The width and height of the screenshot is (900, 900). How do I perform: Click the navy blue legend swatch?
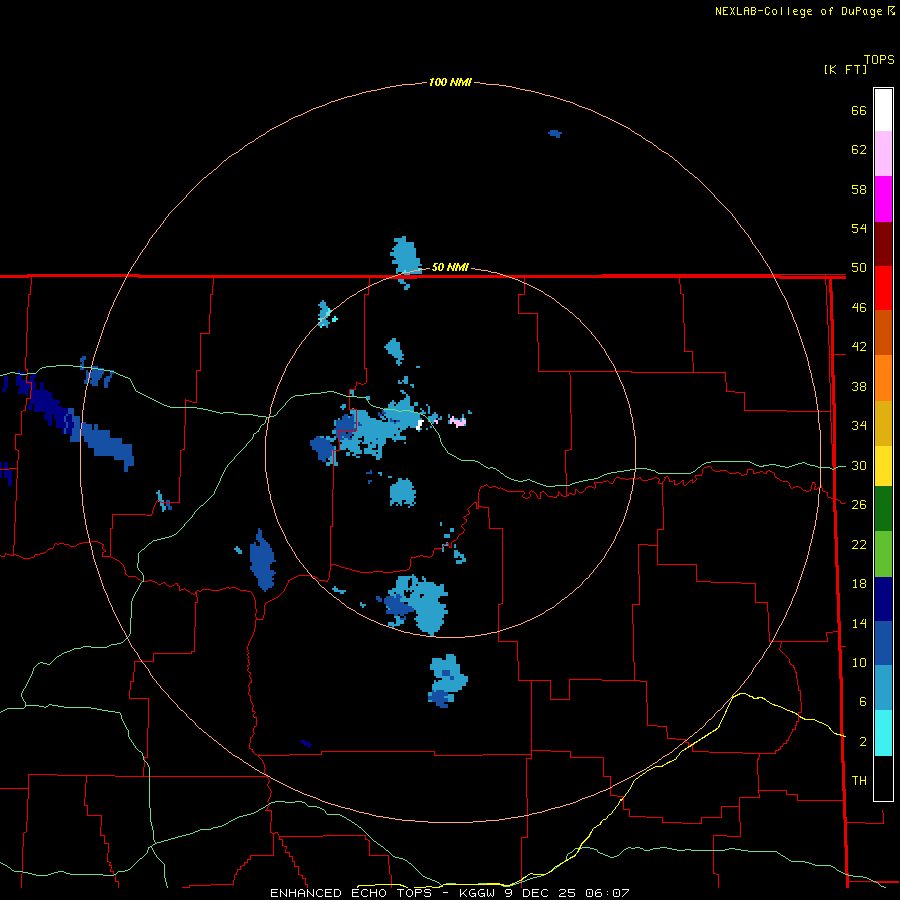coord(883,599)
